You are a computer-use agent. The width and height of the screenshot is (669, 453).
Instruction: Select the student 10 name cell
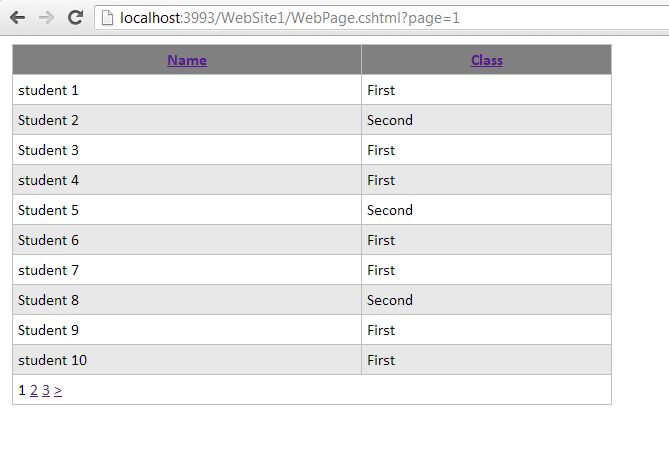[x=52, y=360]
